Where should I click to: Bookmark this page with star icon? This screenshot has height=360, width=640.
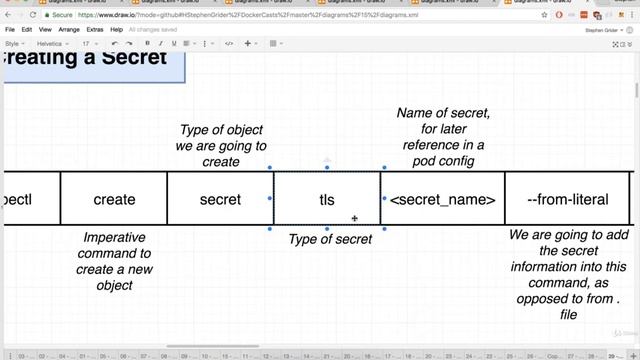544,15
